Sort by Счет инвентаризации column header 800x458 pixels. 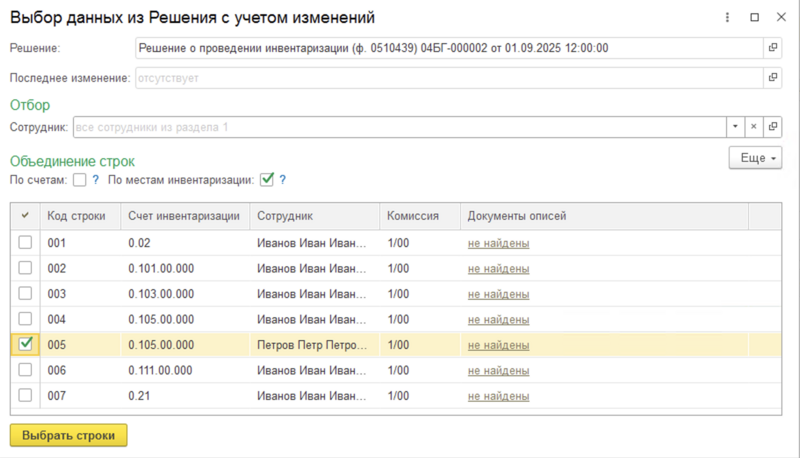click(x=183, y=216)
